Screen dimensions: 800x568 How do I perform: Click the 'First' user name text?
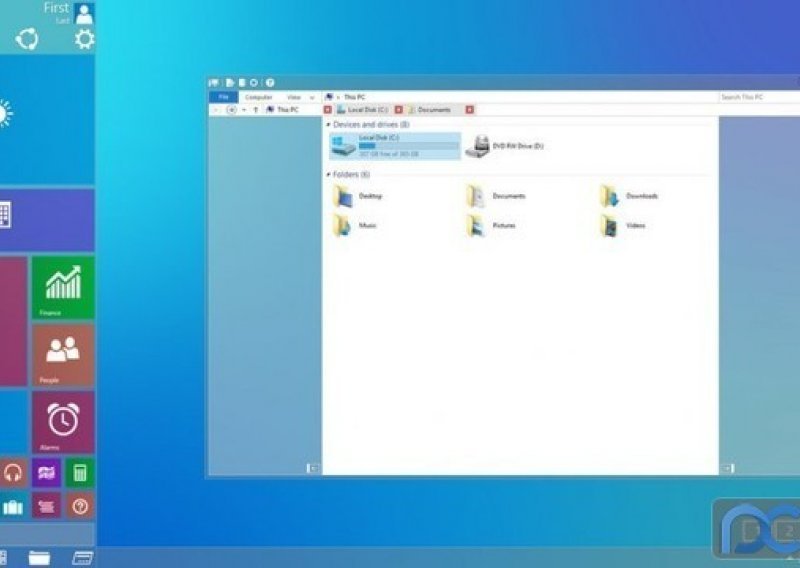pyautogui.click(x=56, y=8)
